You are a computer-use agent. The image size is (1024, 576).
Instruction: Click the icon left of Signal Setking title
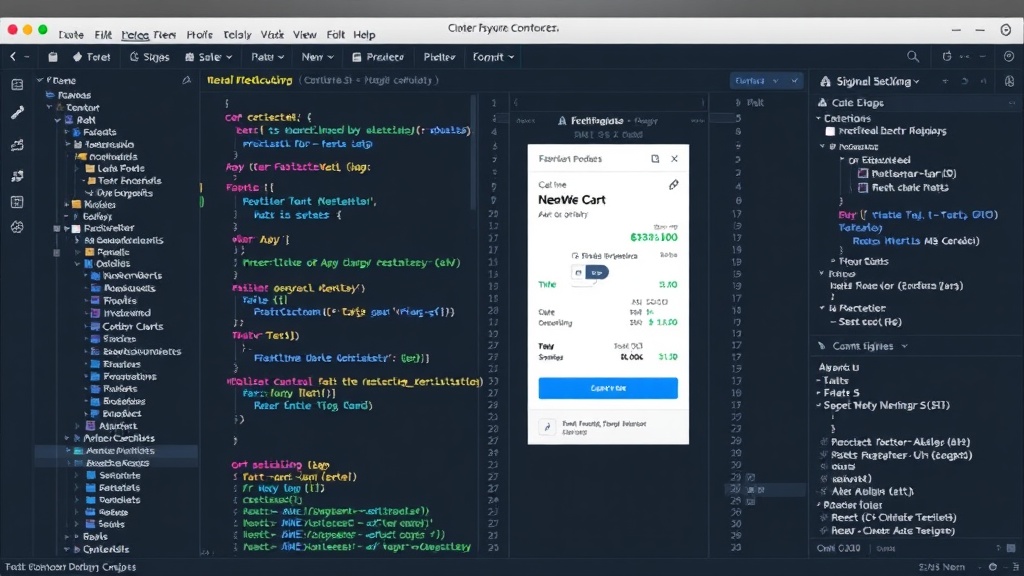tap(825, 81)
